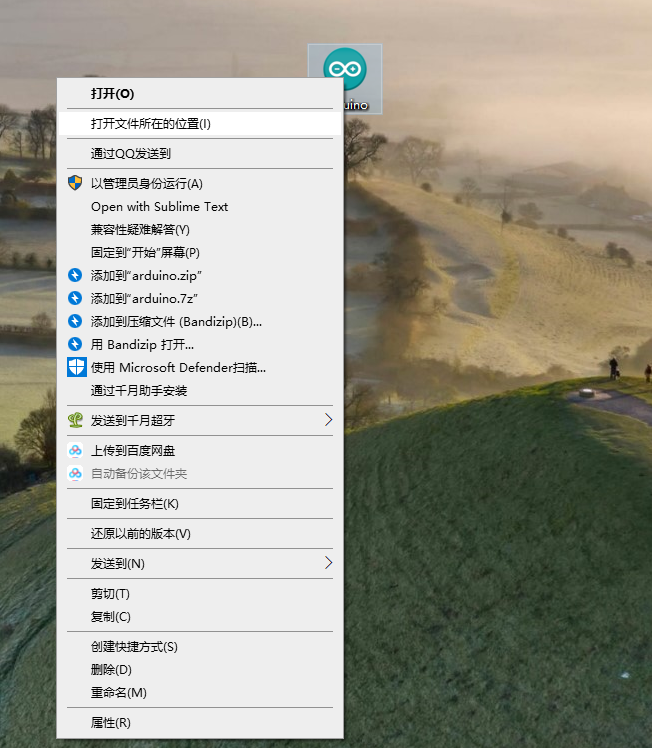The image size is (652, 748).
Task: Select 添加到压缩文件 (Bandizip)(B)...
Action: (x=200, y=321)
